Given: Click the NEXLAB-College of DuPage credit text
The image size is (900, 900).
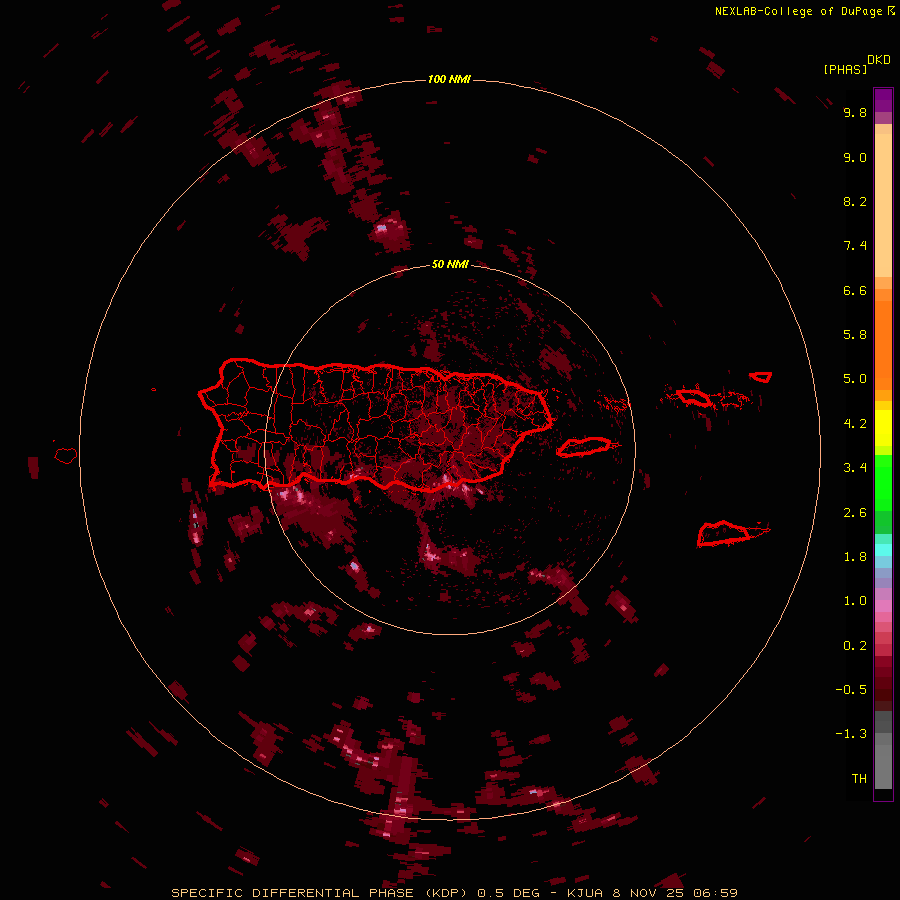Looking at the screenshot, I should point(805,11).
